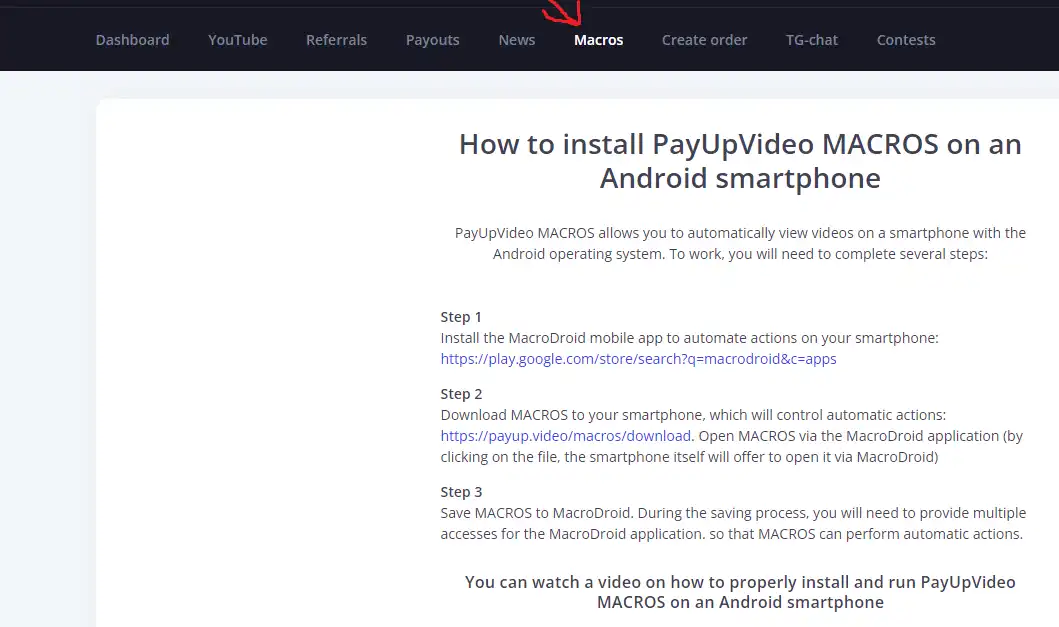Click the payup.video macros download link
Screen dimensions: 1059x627
click(x=565, y=436)
